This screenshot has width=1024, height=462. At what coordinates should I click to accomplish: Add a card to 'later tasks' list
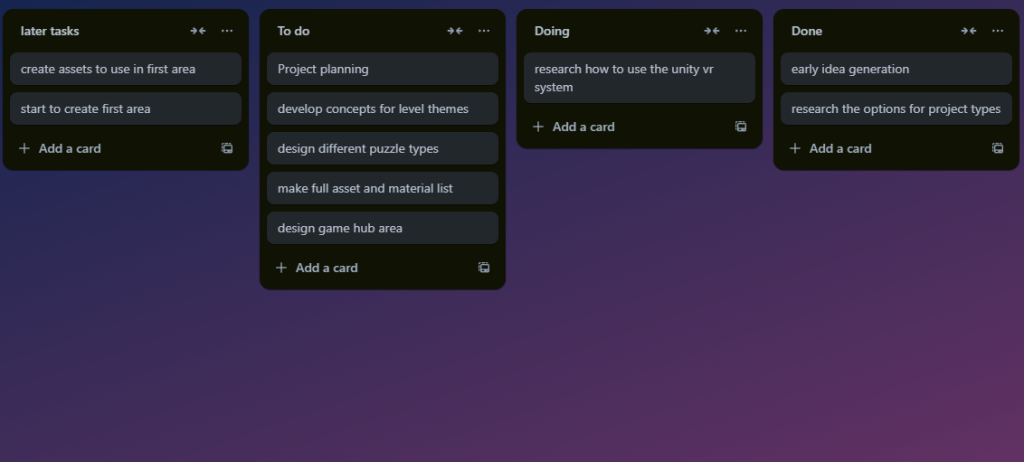[69, 148]
